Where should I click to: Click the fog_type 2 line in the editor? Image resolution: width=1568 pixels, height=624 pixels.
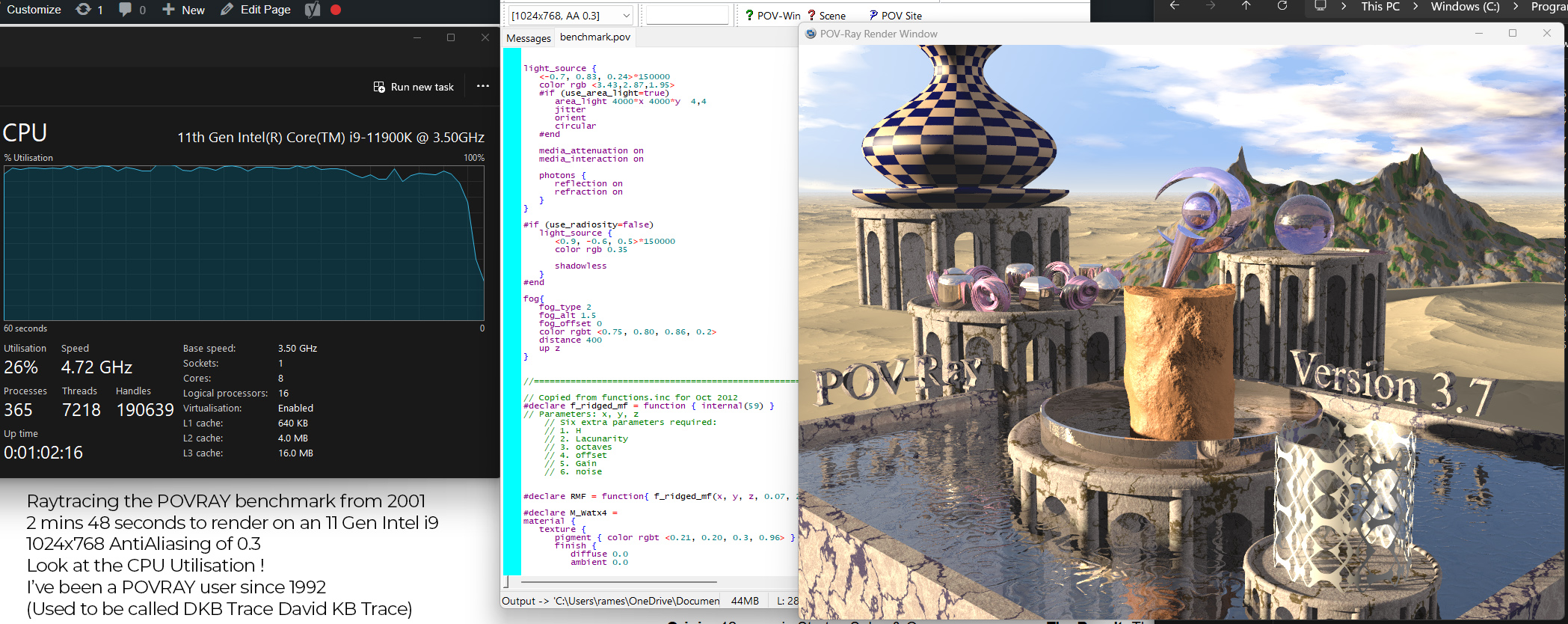click(x=565, y=307)
